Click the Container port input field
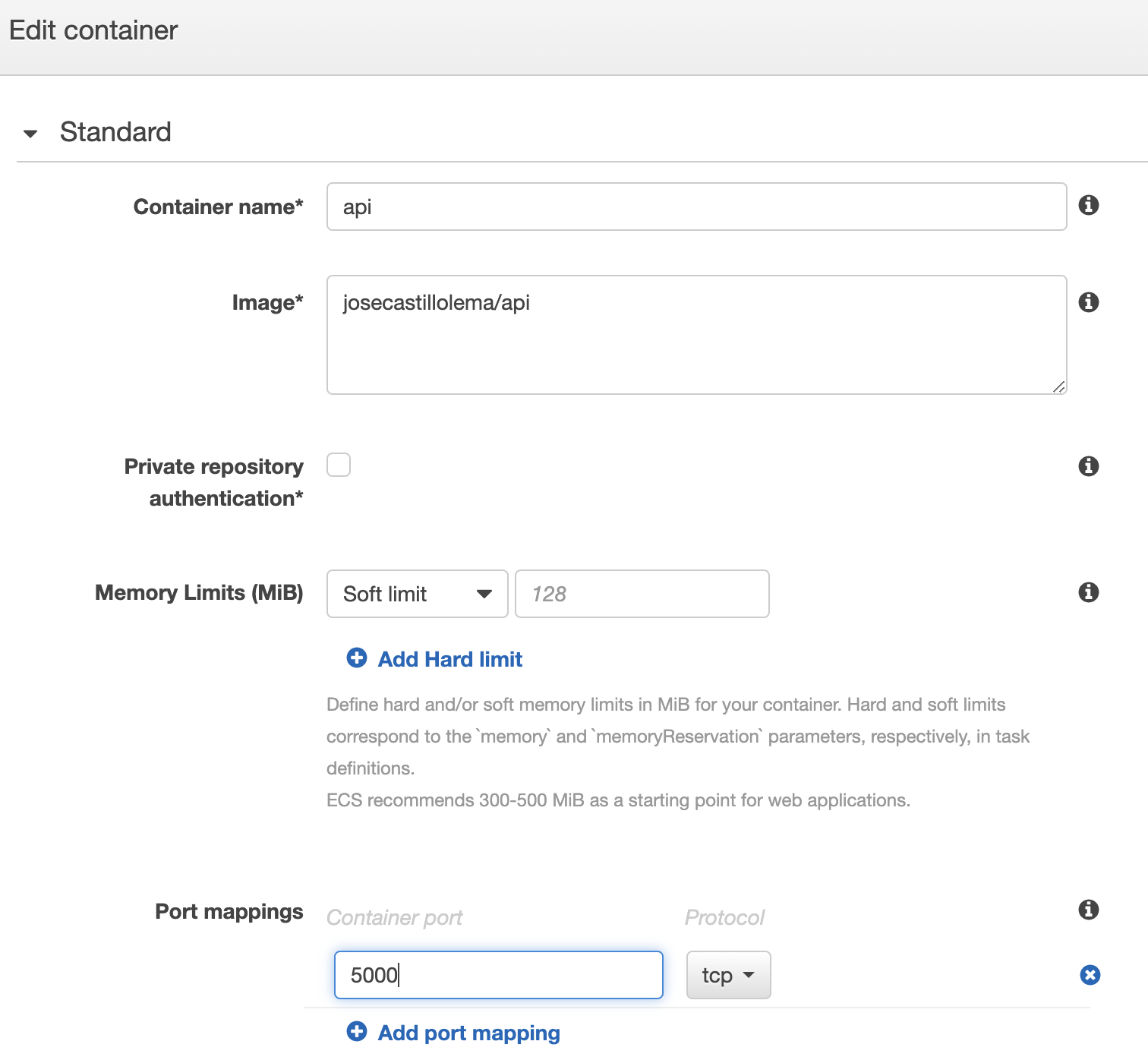1148x1060 pixels. 498,975
